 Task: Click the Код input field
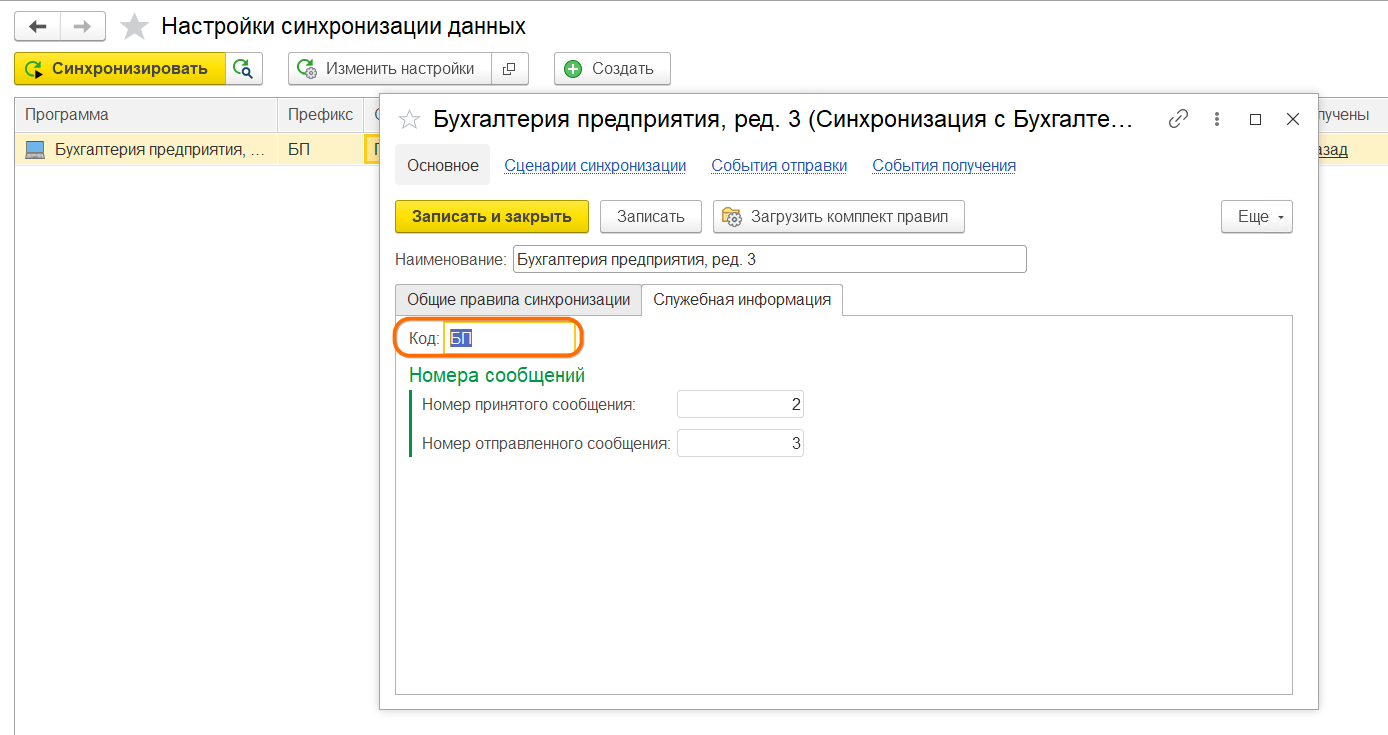click(510, 339)
